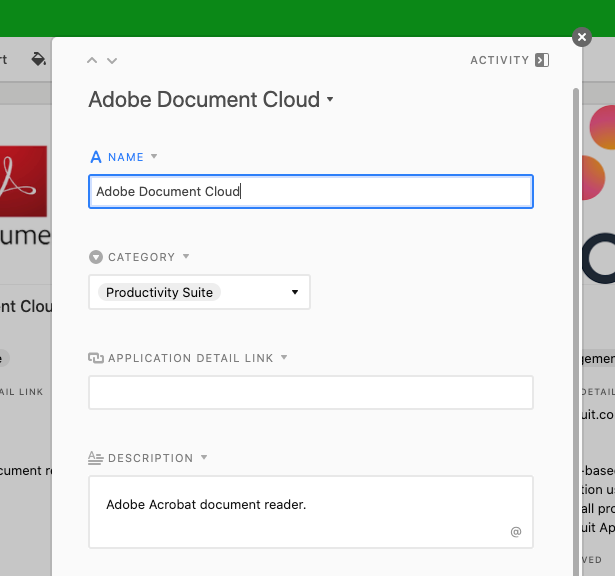Click the @ mention icon in Description

(x=516, y=532)
